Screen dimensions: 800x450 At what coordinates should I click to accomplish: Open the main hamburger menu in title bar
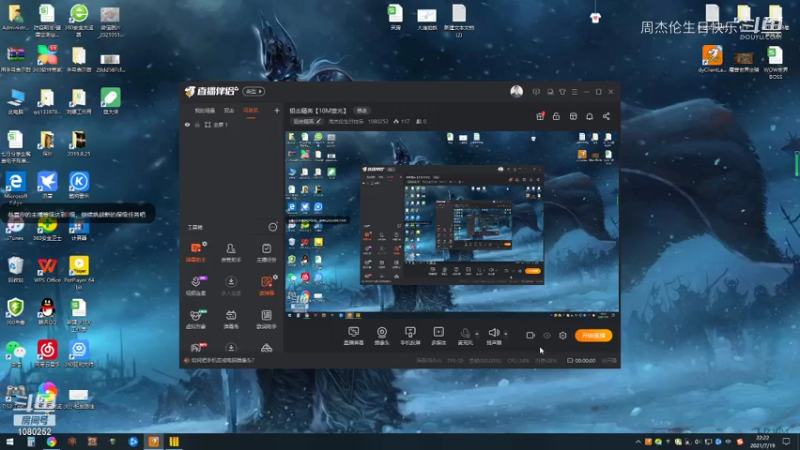pyautogui.click(x=574, y=92)
